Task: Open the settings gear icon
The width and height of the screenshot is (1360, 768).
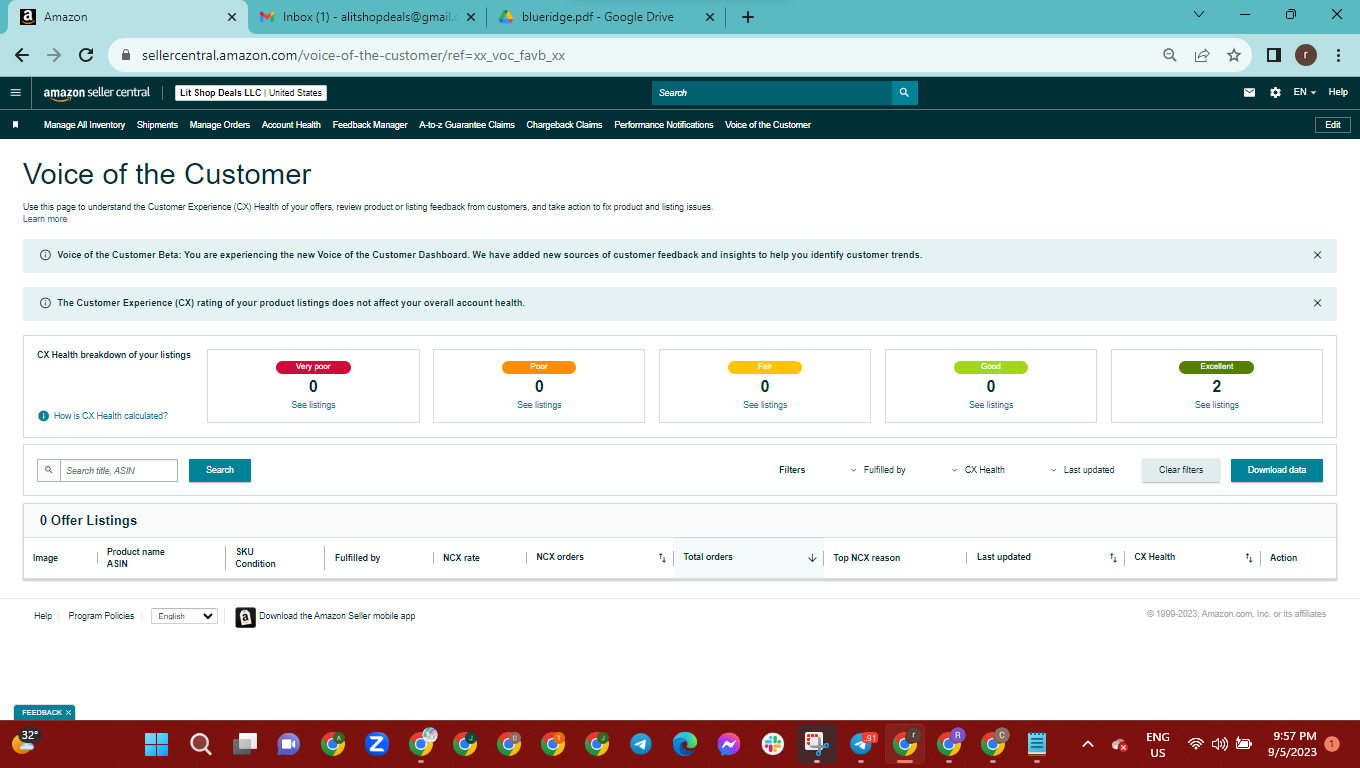Action: (x=1275, y=93)
